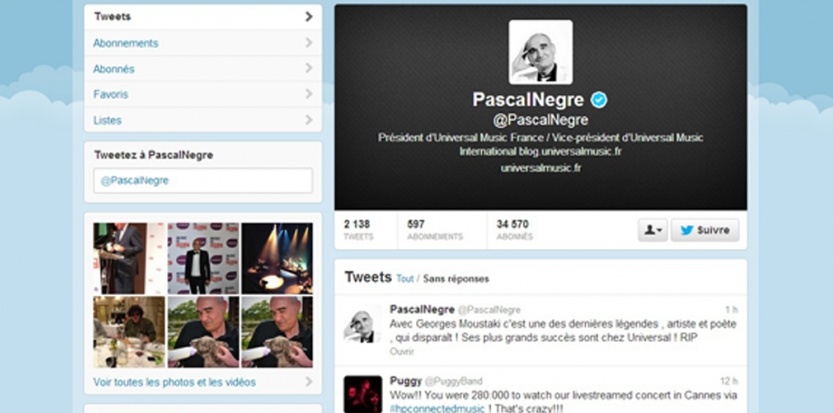The height and width of the screenshot is (413, 833).
Task: Expand the Abonnements list chevron
Action: tap(309, 43)
